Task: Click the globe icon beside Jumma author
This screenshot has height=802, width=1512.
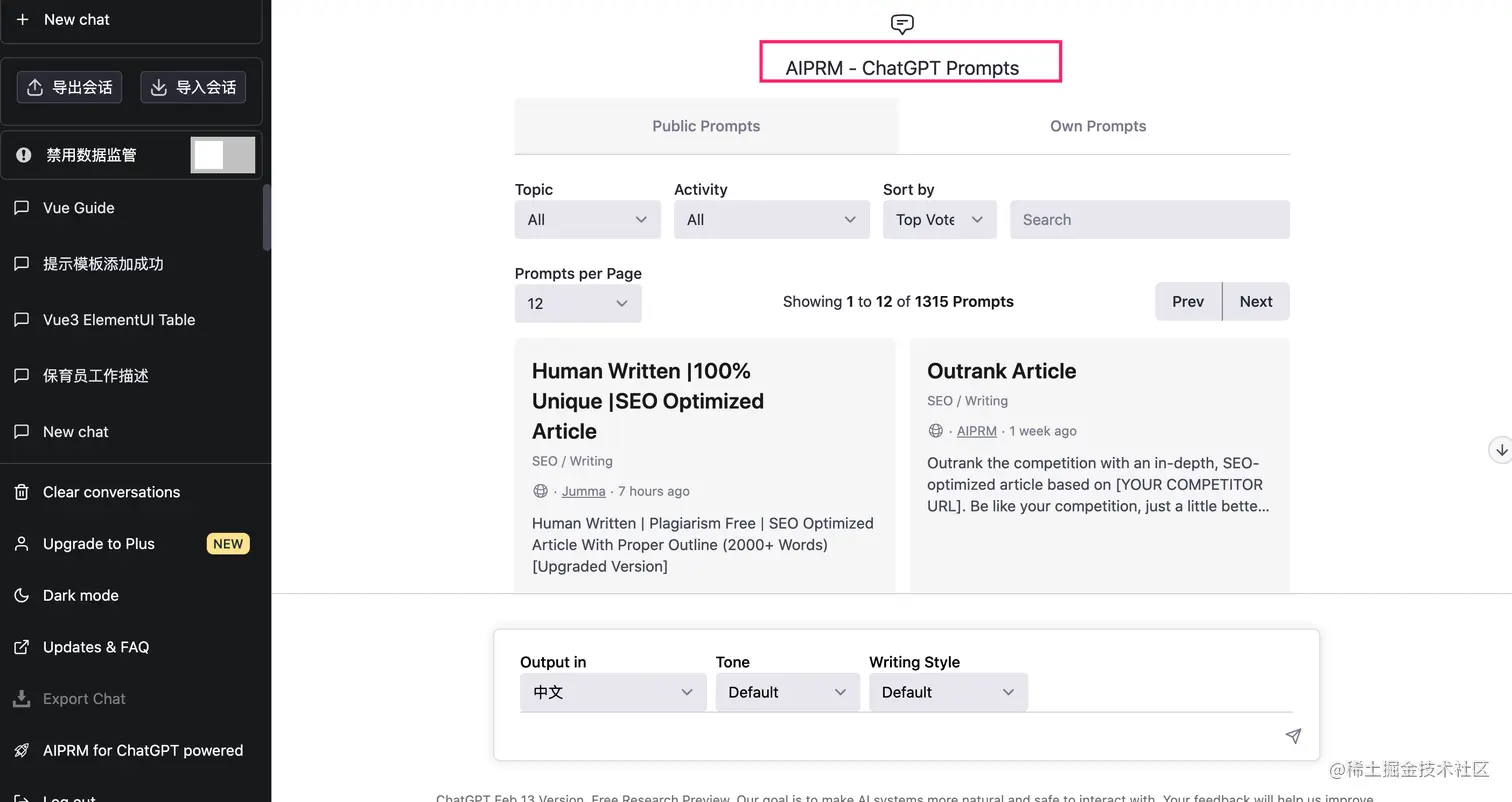Action: pos(541,491)
